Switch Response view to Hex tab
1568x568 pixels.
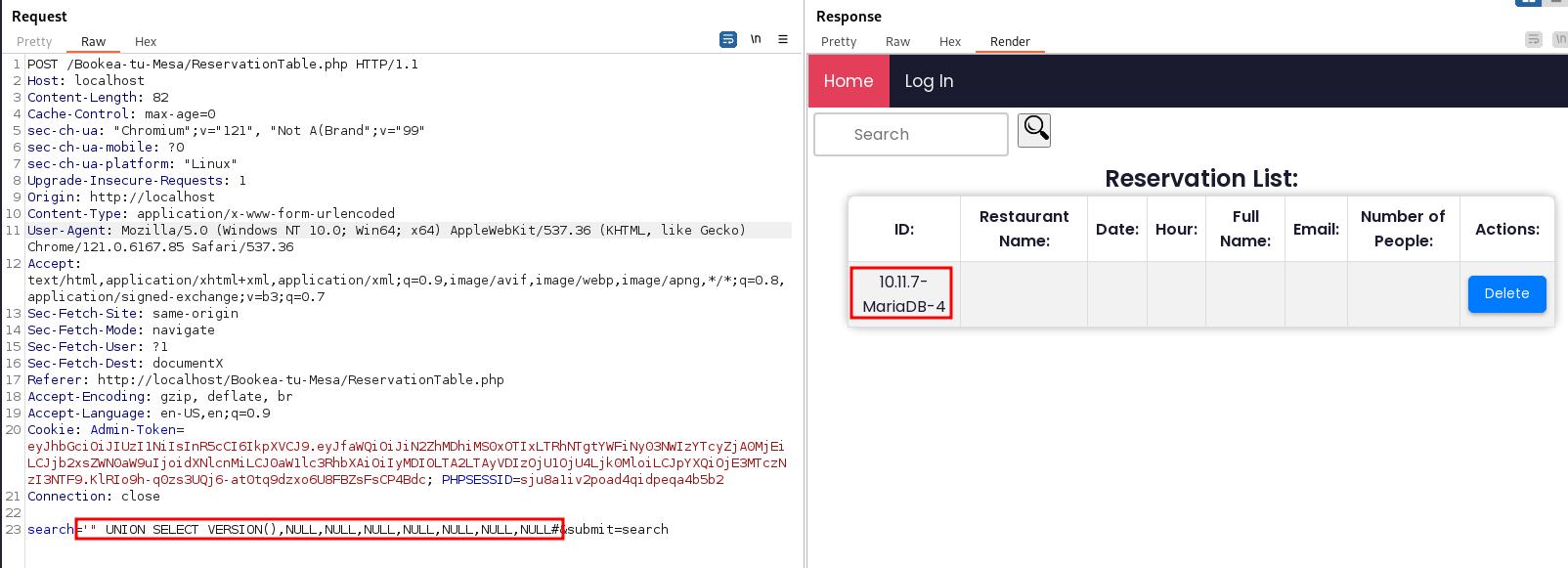pos(950,42)
